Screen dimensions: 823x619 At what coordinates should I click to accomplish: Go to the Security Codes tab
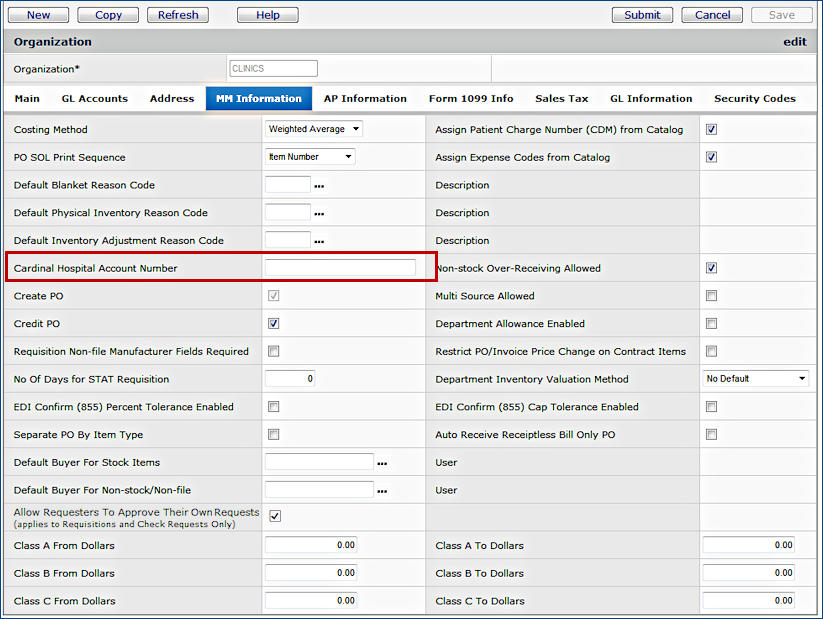coord(754,99)
